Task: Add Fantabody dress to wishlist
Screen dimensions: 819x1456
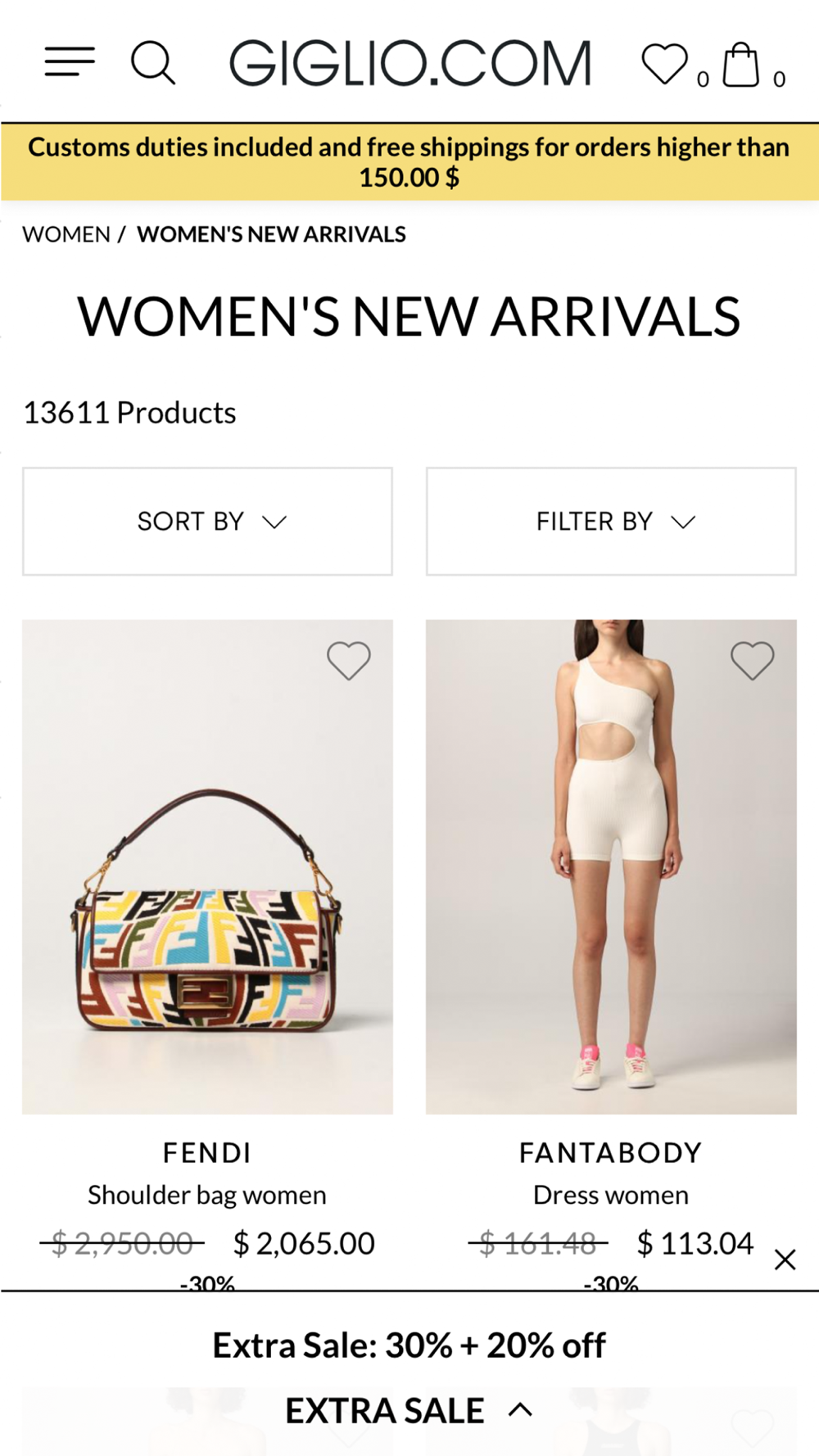Action: pos(753,660)
